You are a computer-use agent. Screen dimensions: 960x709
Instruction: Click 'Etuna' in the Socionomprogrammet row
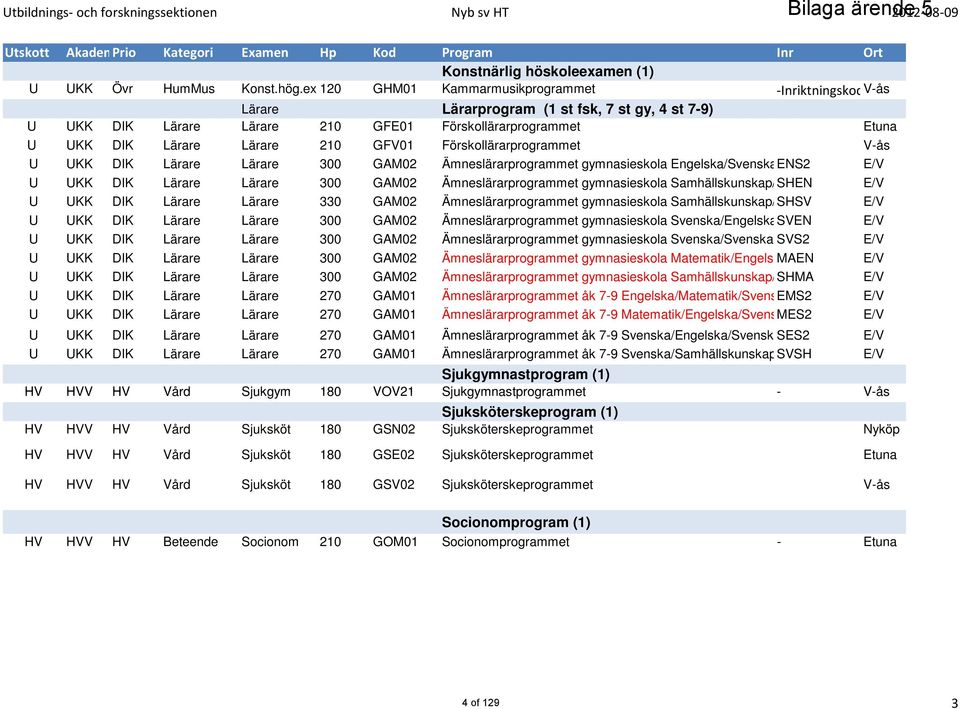pyautogui.click(x=880, y=542)
